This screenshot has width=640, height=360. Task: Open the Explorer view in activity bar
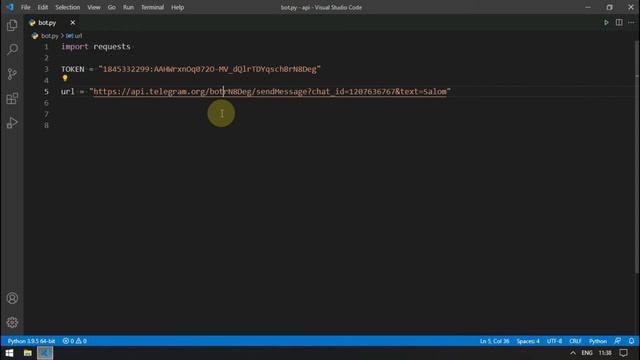[12, 25]
